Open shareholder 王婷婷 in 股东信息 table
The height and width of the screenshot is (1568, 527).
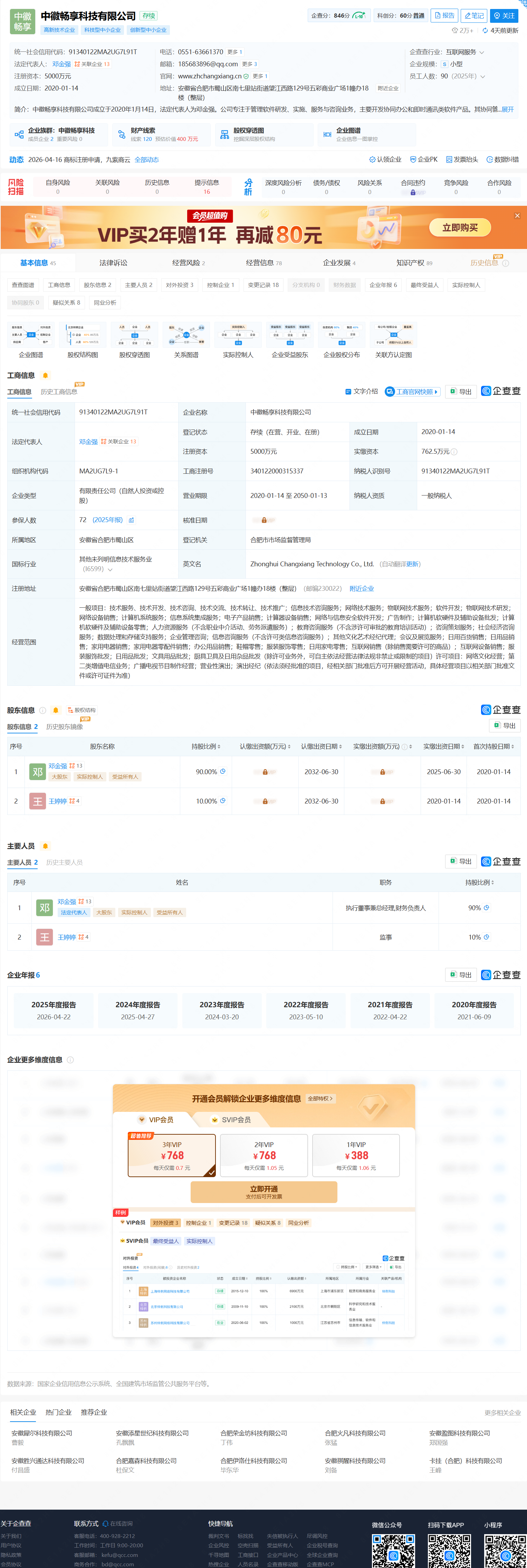pyautogui.click(x=57, y=802)
